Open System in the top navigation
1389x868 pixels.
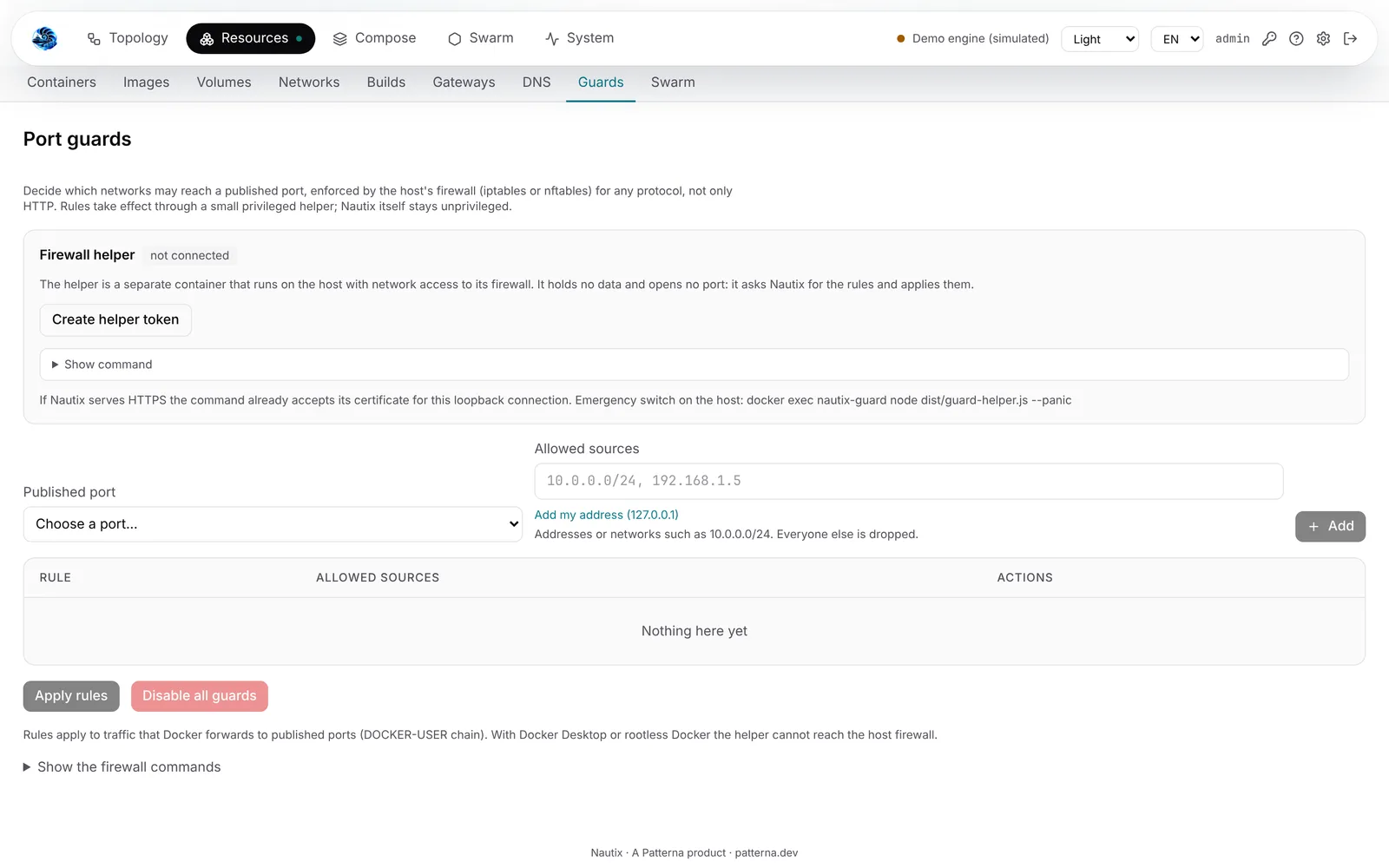[x=579, y=38]
